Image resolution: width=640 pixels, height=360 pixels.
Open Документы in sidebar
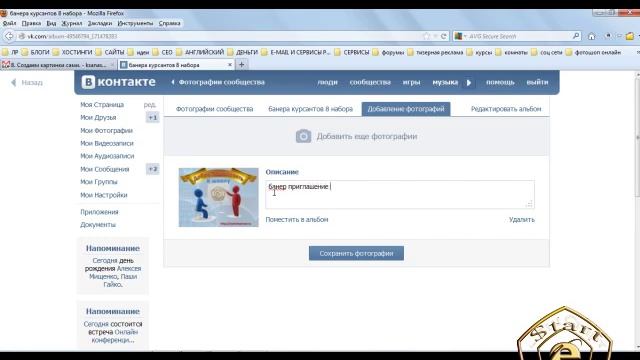98,224
